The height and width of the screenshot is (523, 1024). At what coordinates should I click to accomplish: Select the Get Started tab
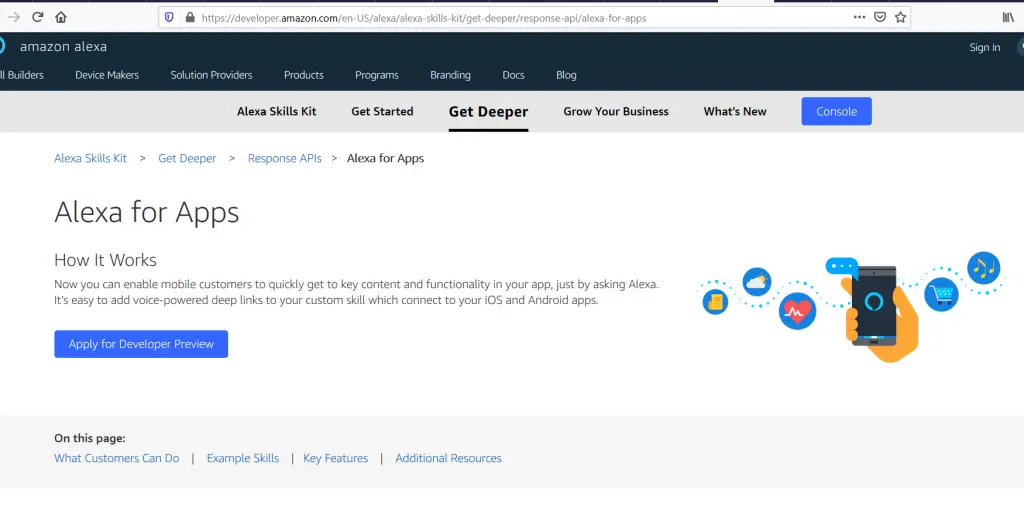point(382,112)
